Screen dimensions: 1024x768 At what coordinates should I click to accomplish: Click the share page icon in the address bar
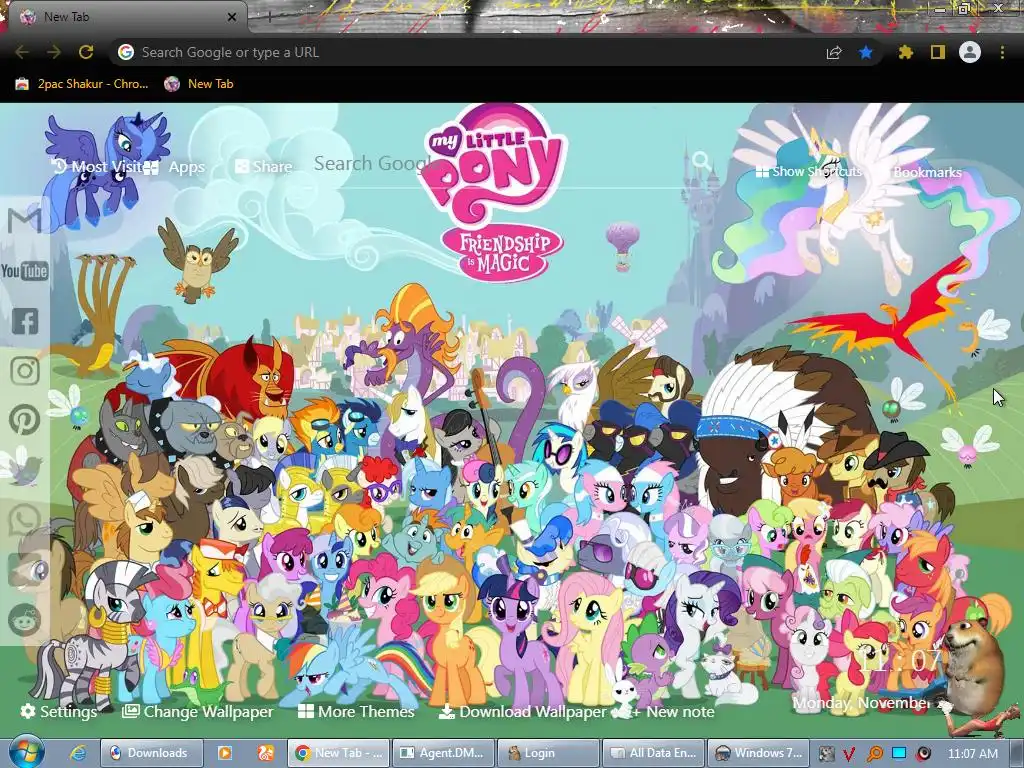tap(834, 52)
